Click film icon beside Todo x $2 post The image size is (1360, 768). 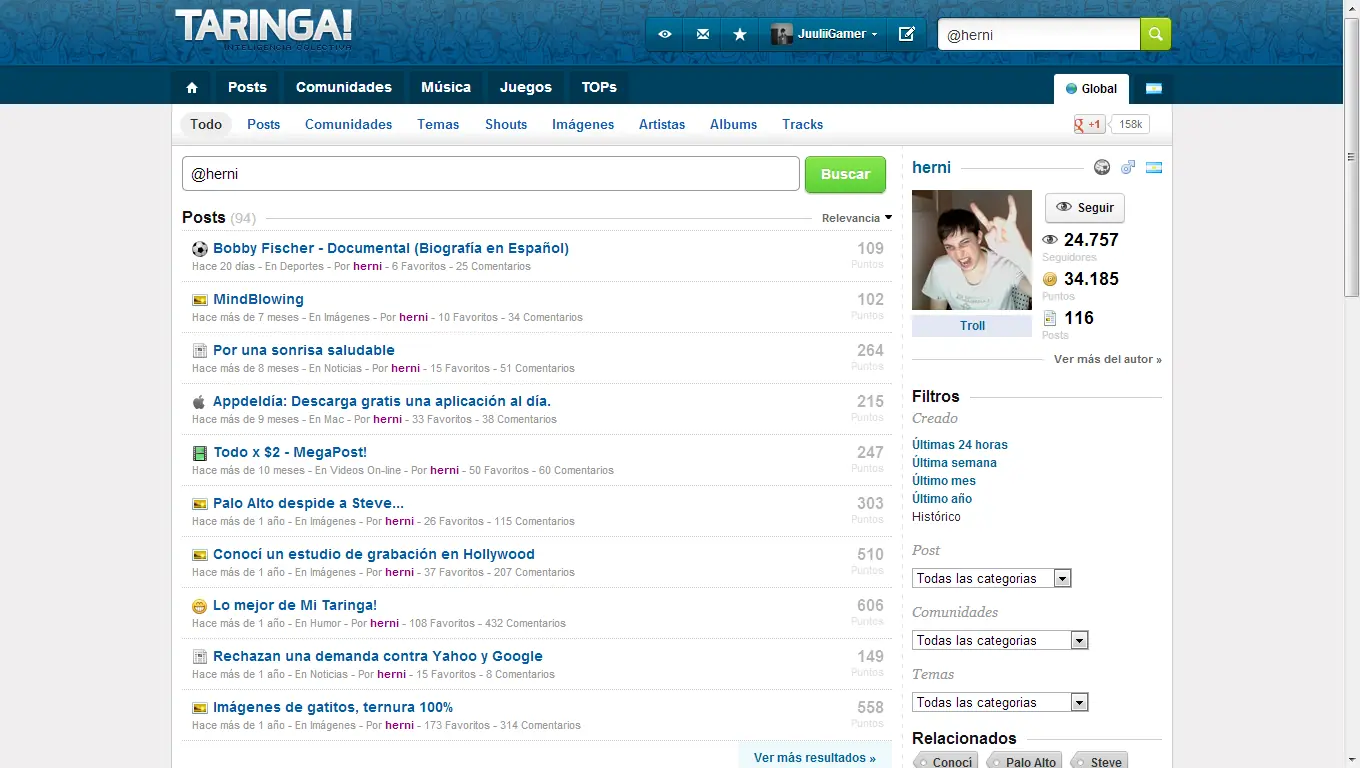pos(200,453)
